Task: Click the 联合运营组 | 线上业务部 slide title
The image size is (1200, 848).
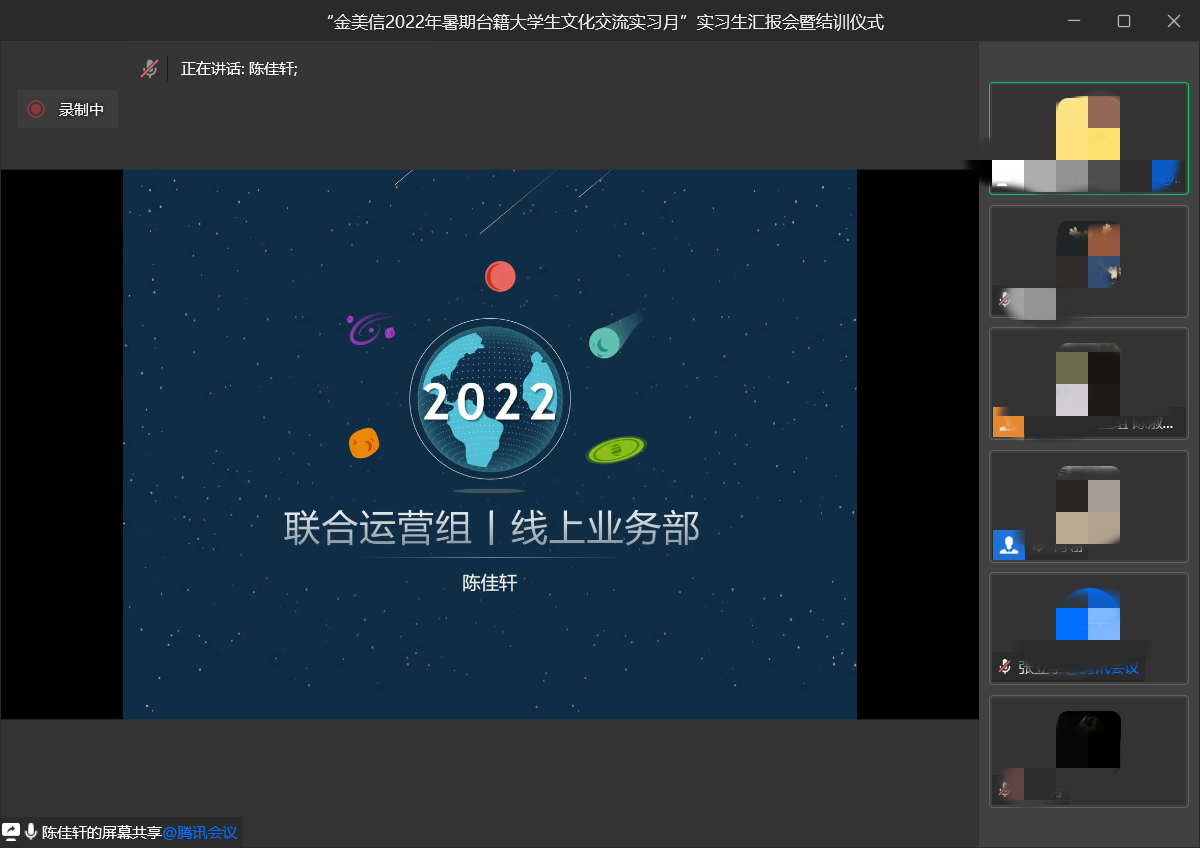Action: point(490,528)
